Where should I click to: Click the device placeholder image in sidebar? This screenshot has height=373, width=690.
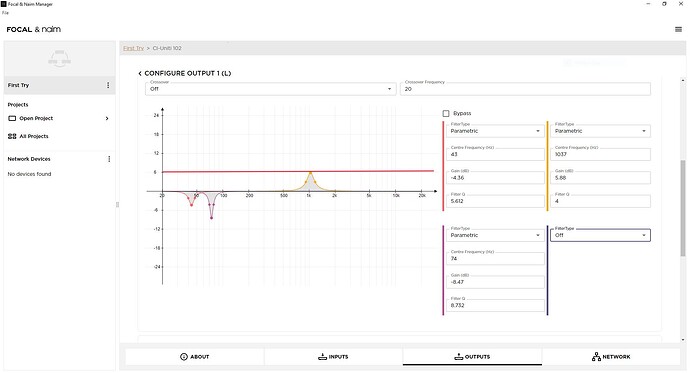(59, 59)
